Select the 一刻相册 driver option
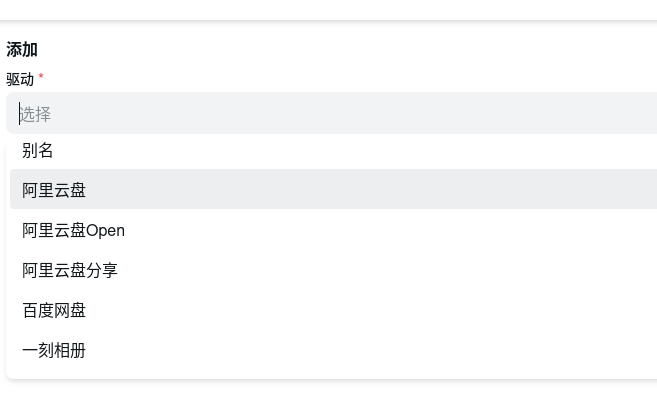Screen dimensions: 657x400 pos(55,351)
